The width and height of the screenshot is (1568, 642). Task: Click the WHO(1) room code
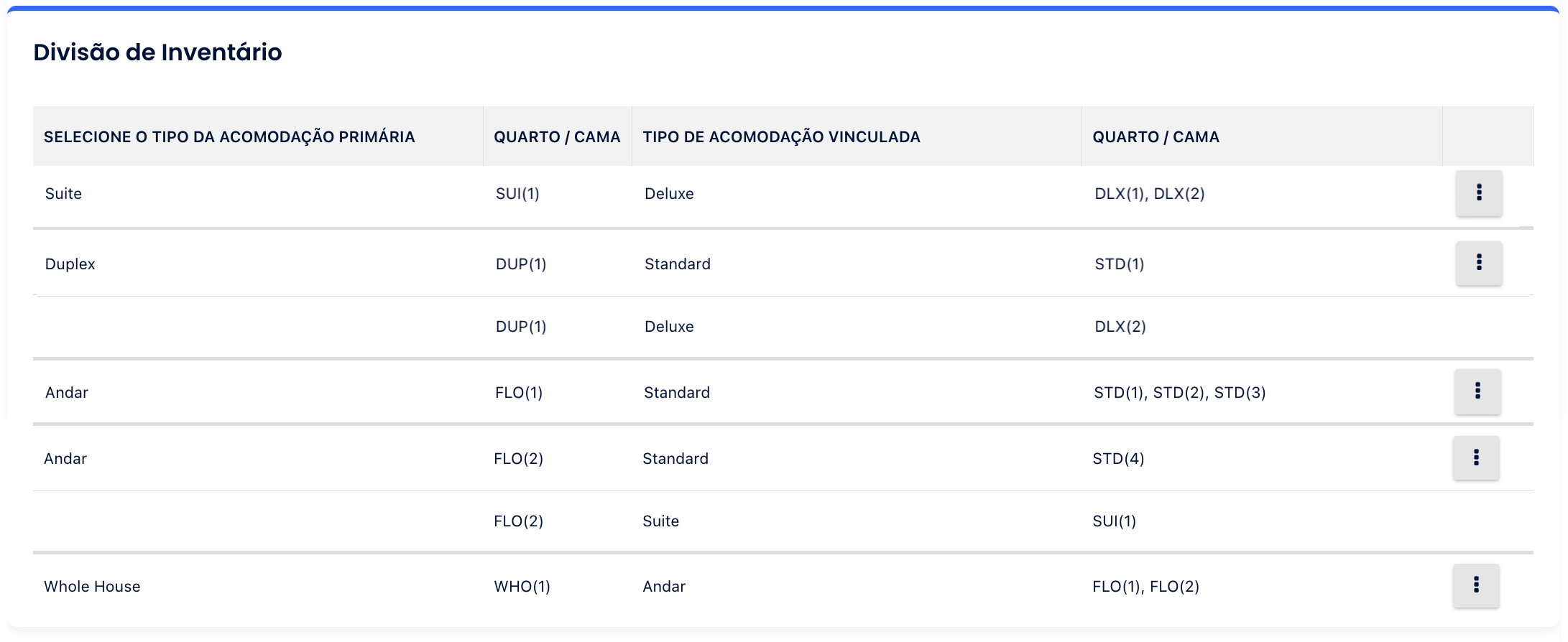(x=522, y=587)
